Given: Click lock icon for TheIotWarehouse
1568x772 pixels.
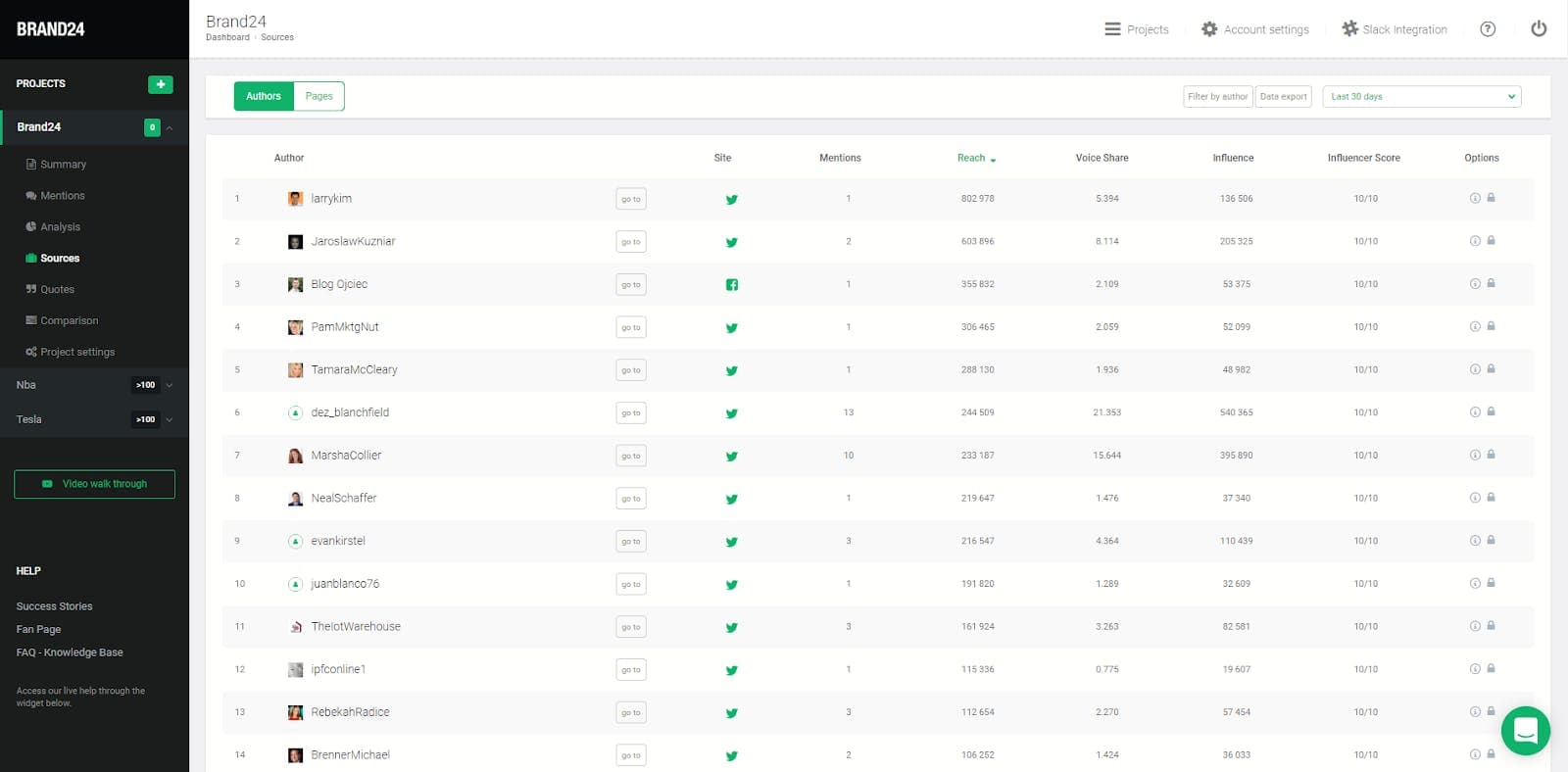Looking at the screenshot, I should tap(1491, 626).
